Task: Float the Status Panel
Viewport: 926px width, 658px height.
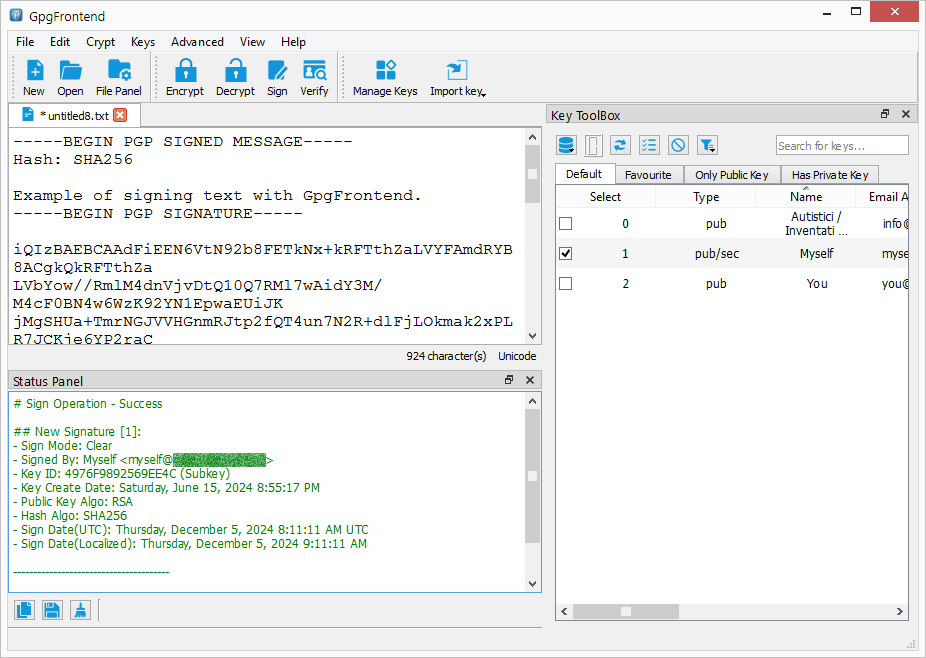Action: [x=508, y=380]
